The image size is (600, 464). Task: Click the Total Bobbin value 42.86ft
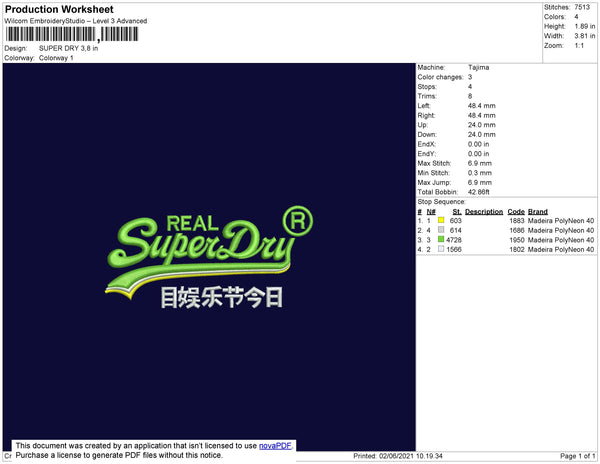479,192
